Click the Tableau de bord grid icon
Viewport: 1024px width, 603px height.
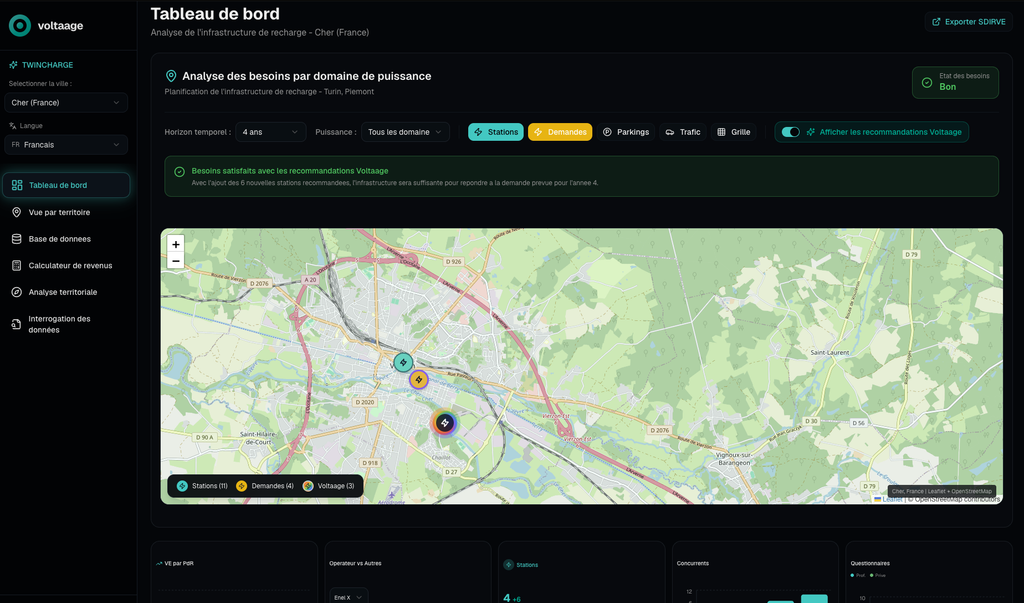pos(17,185)
